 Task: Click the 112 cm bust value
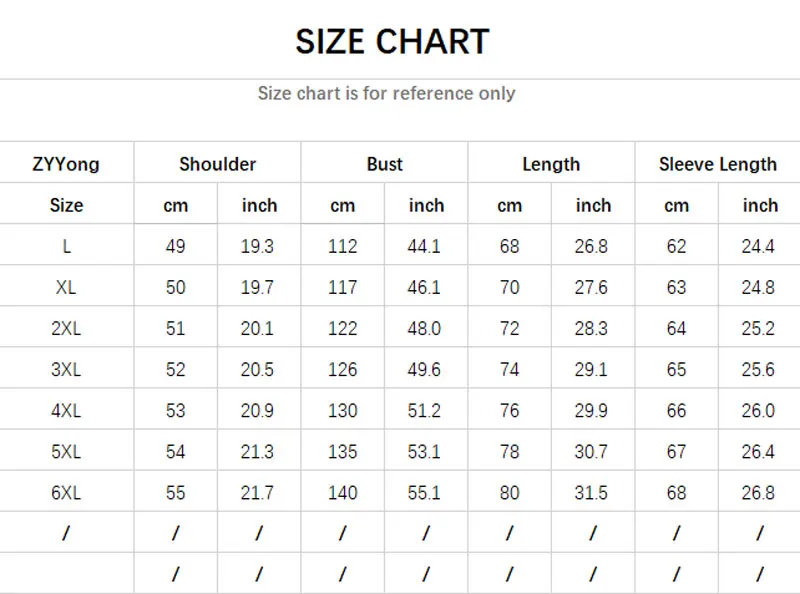click(342, 246)
